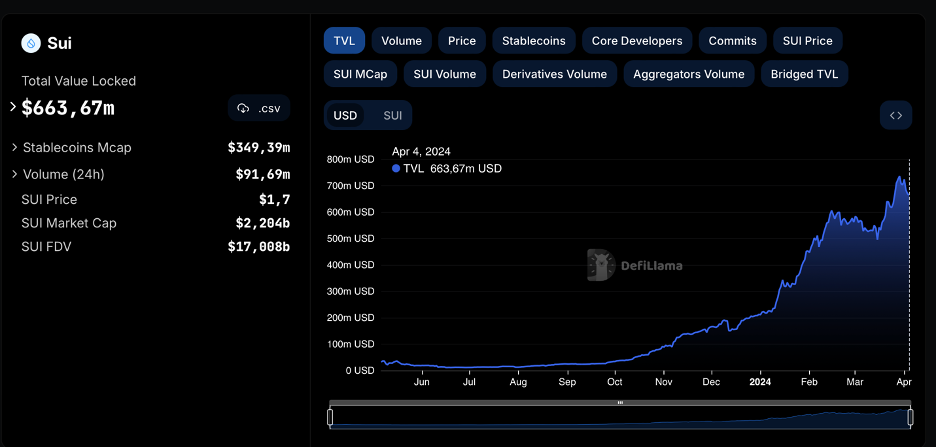The height and width of the screenshot is (448, 936).
Task: Toggle the TVL chart metric
Action: [x=344, y=41]
